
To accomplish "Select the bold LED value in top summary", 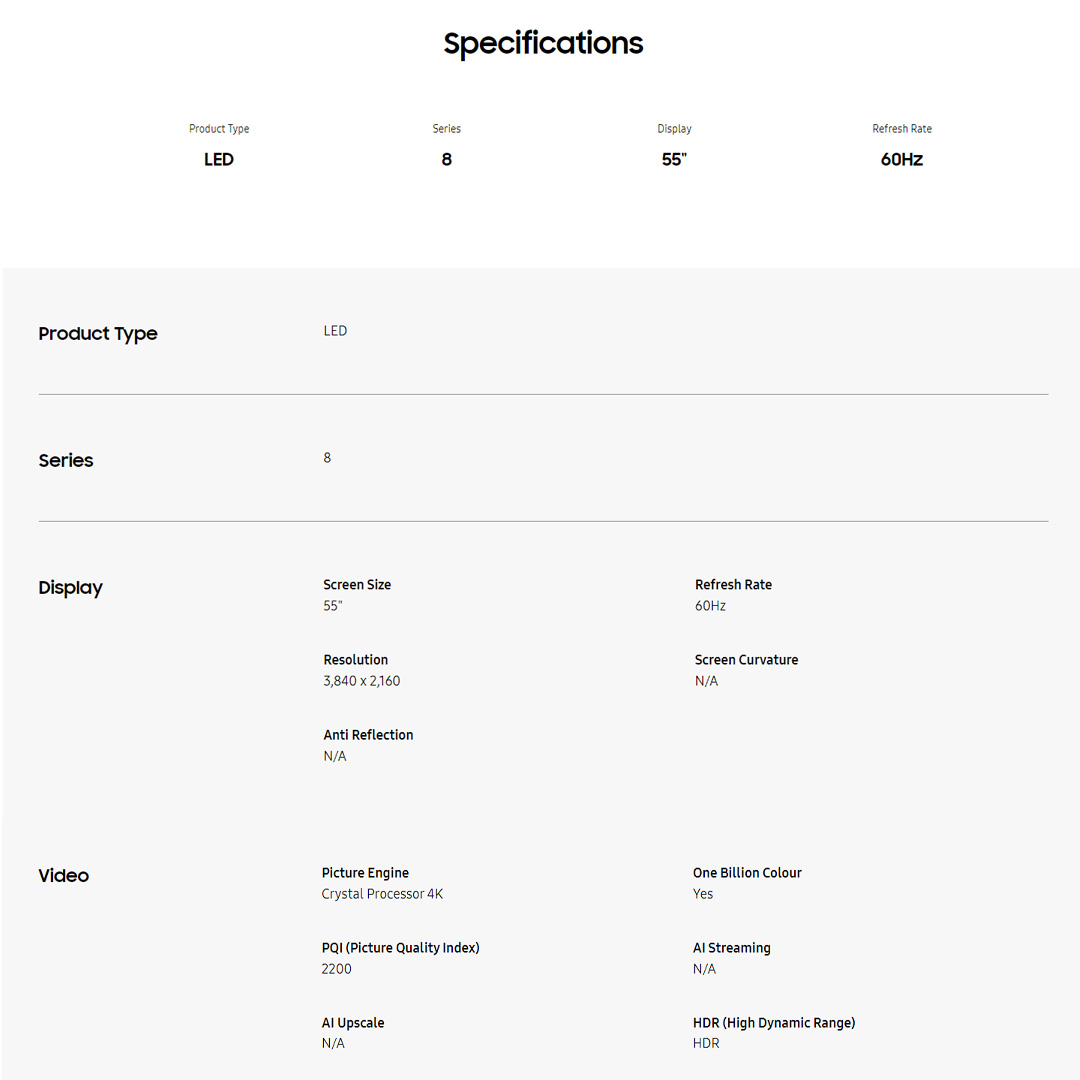I will point(219,160).
